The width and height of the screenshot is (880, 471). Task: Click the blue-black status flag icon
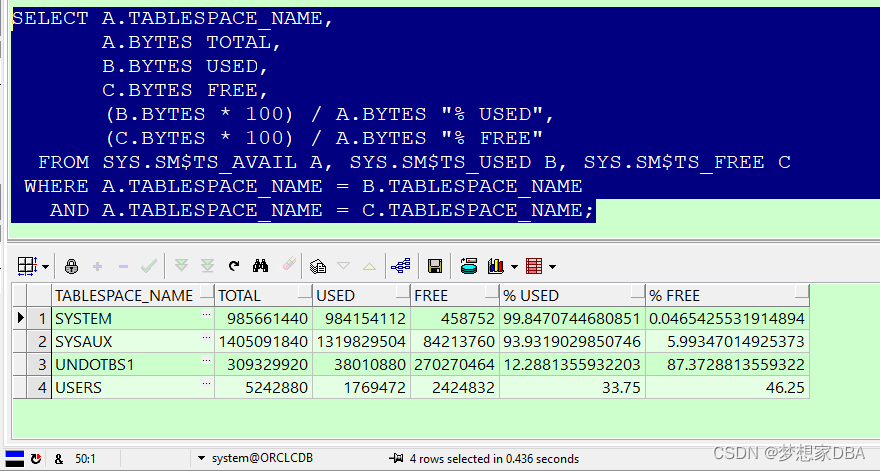(14, 458)
